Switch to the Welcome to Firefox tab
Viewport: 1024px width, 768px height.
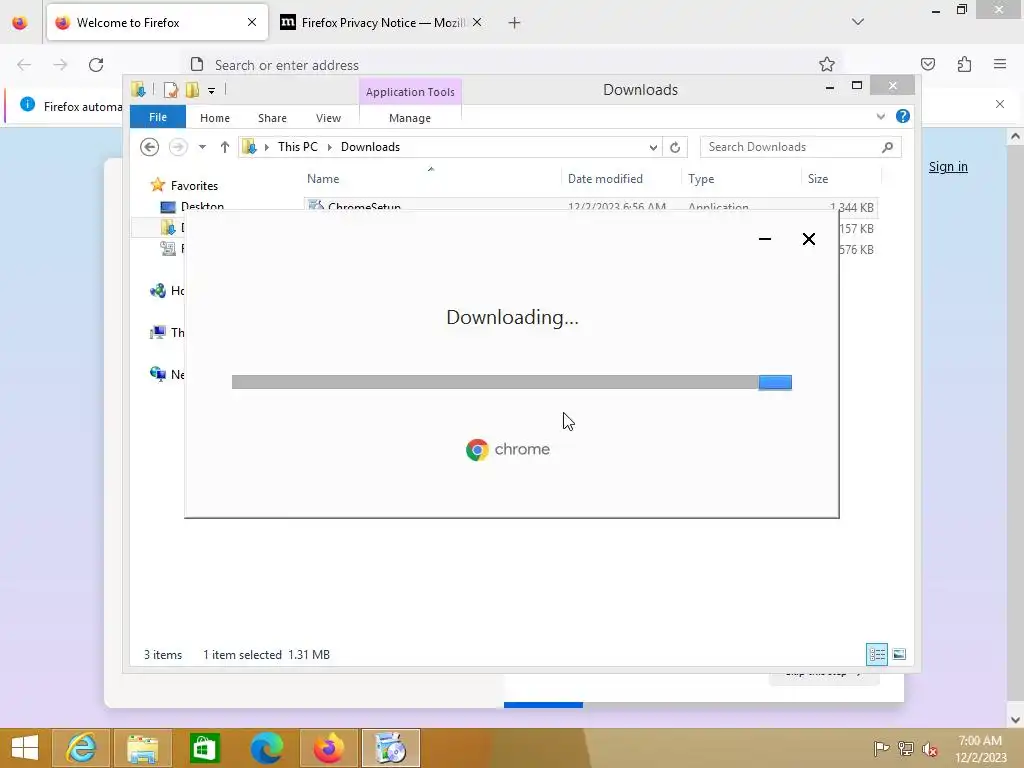click(x=157, y=23)
